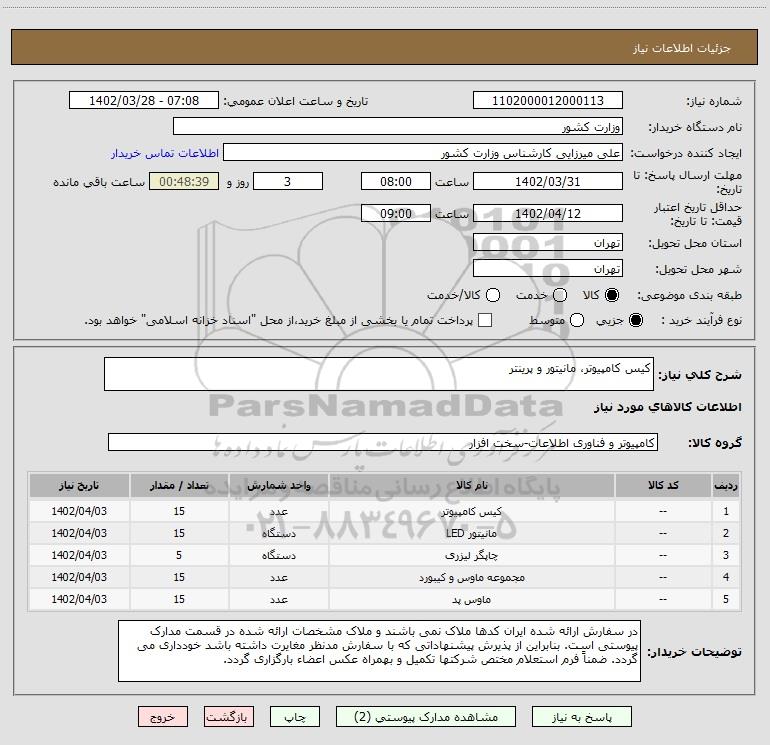Click the تاریخ نیاز column header
The image size is (770, 745).
(x=79, y=485)
